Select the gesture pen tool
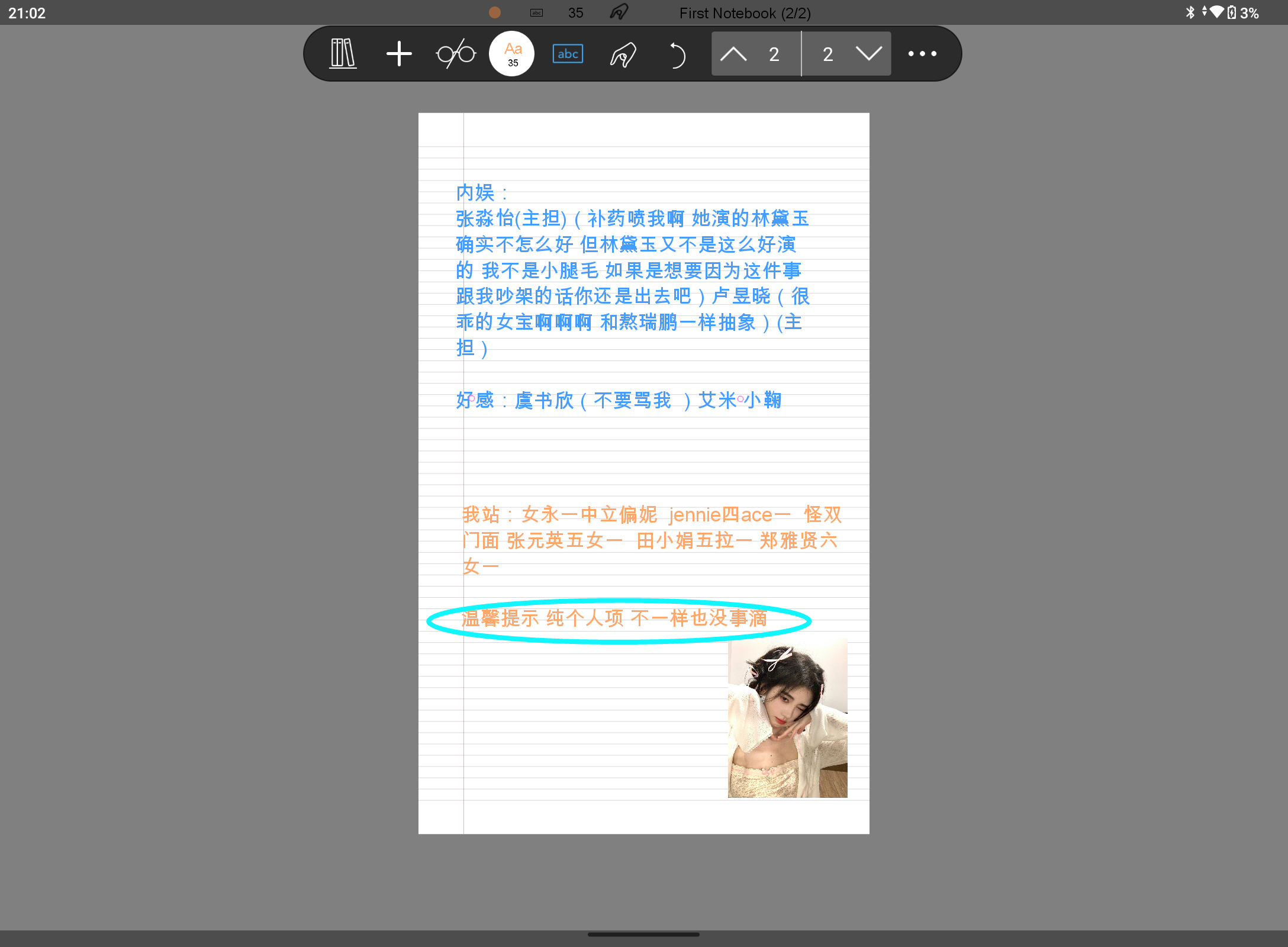This screenshot has width=1288, height=947. click(622, 54)
